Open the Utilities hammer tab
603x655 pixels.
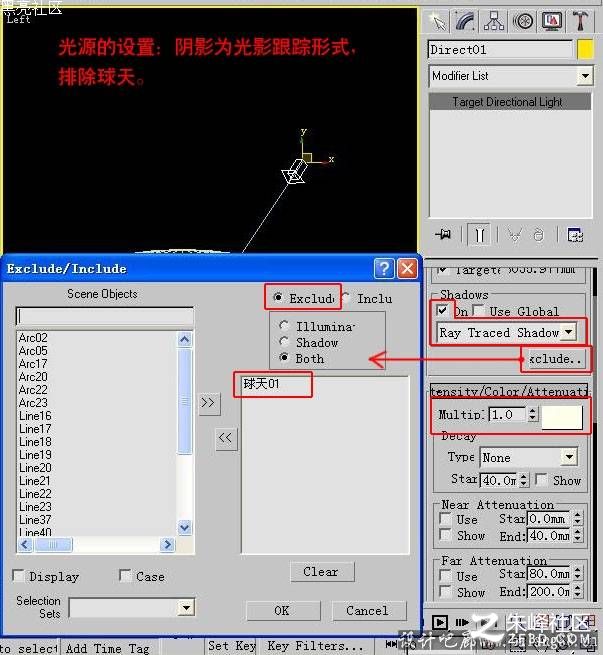point(580,21)
